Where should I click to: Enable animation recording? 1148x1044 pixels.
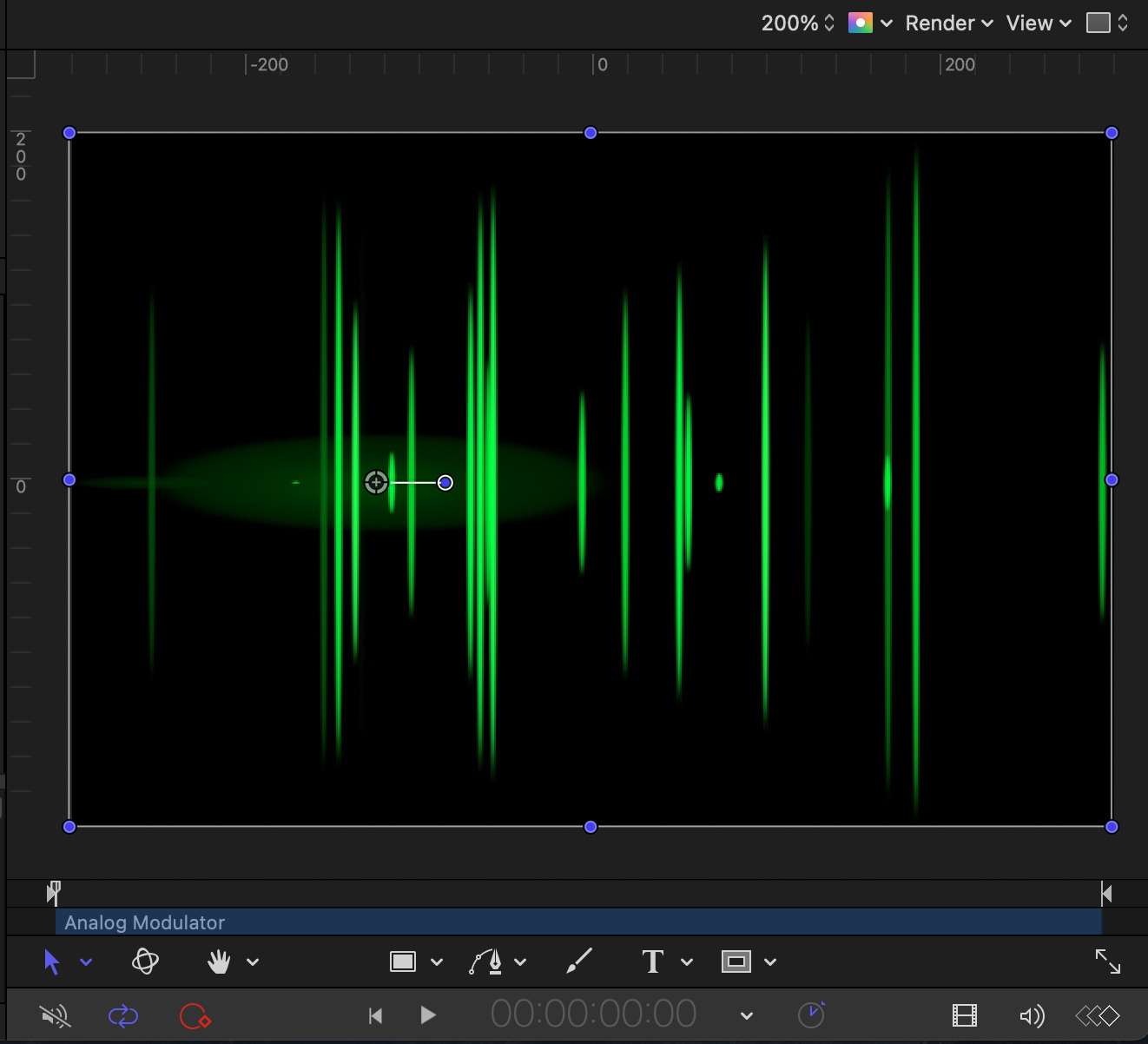pos(195,1015)
